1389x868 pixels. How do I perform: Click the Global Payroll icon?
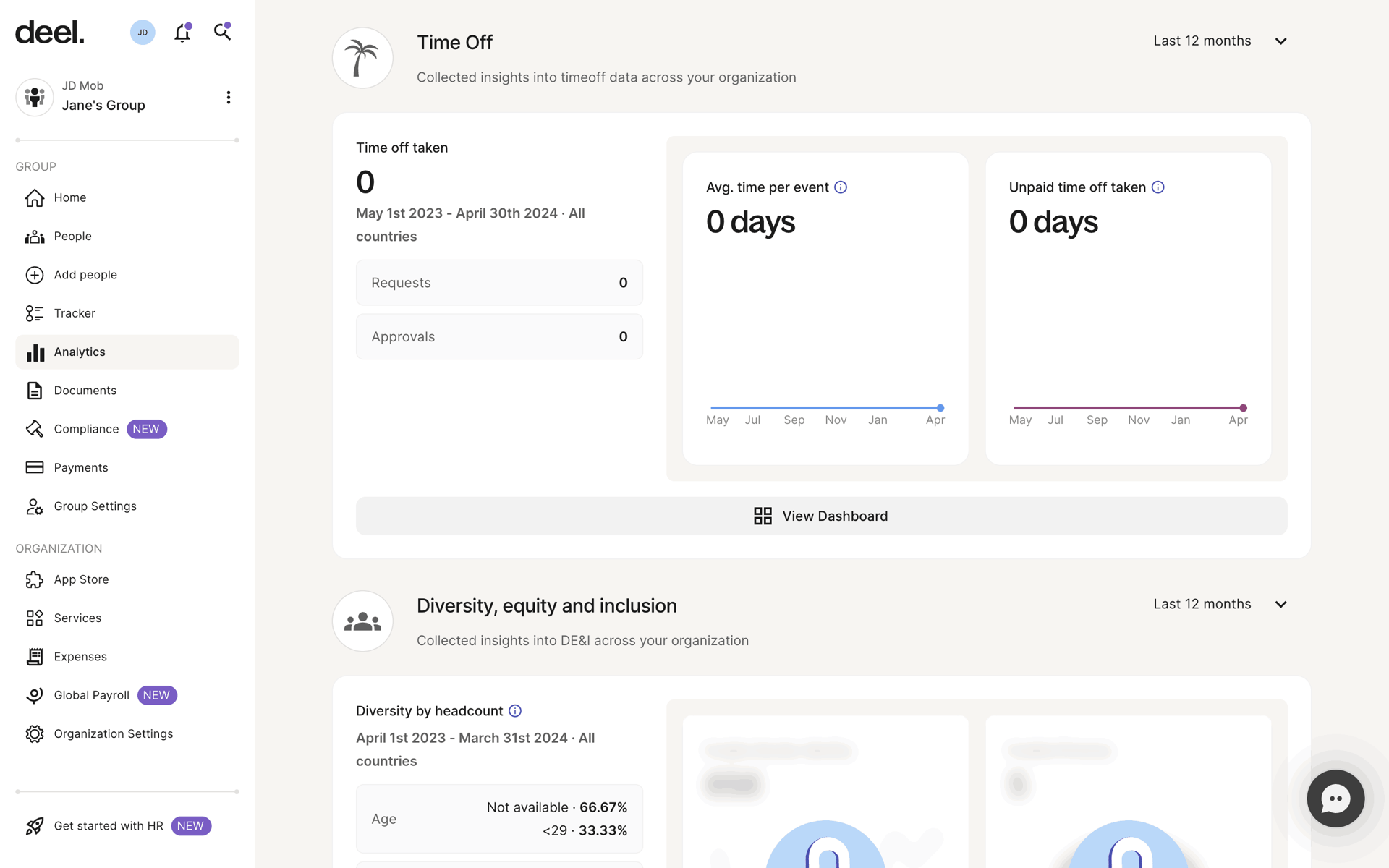pos(35,695)
